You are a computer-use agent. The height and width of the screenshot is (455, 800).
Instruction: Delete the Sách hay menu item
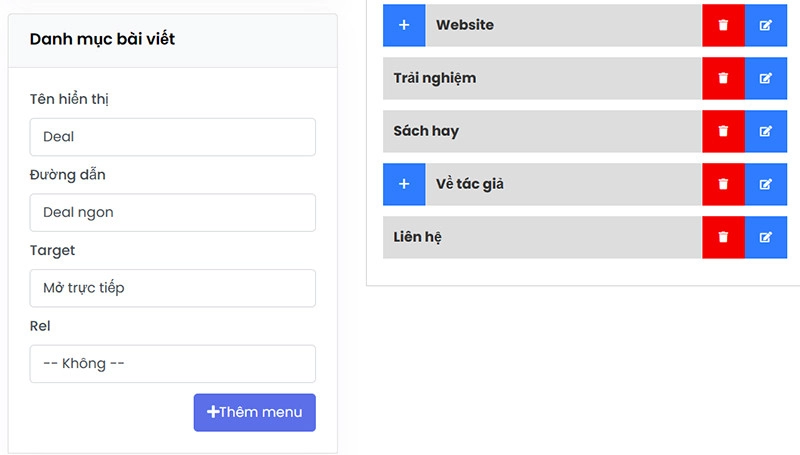pyautogui.click(x=723, y=131)
